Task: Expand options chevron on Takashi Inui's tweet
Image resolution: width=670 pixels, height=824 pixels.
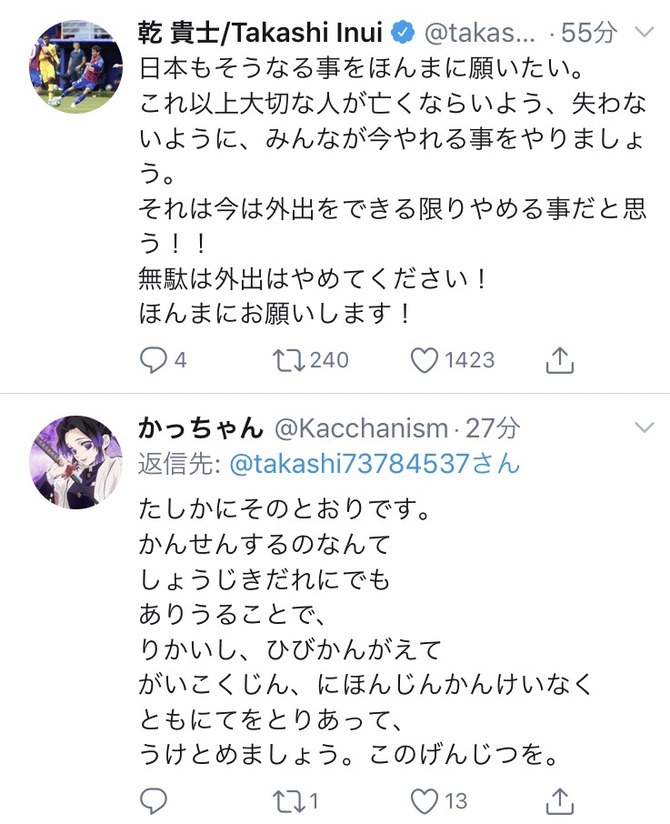Action: [x=644, y=33]
